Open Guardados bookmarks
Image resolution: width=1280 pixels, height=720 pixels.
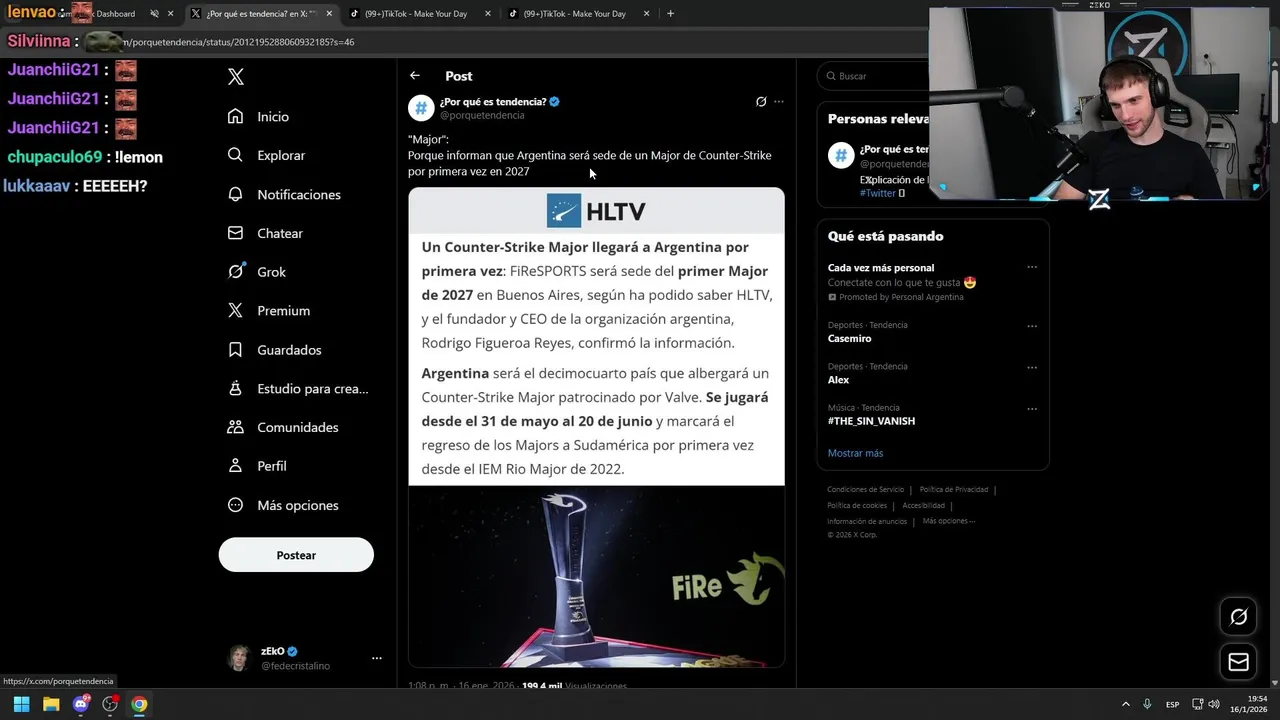[274, 350]
